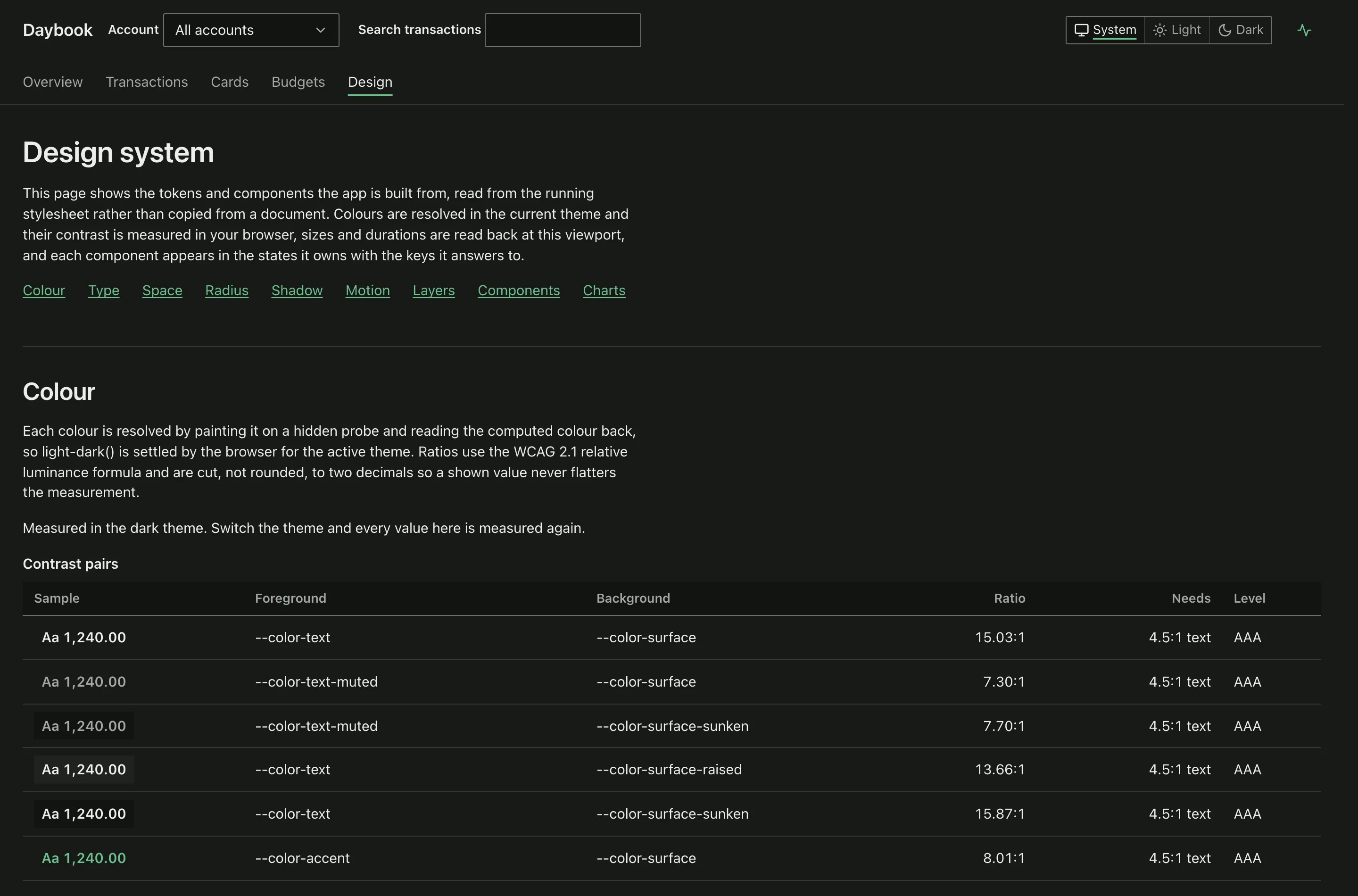Viewport: 1358px width, 896px height.
Task: Open the Transactions tab
Action: tap(147, 82)
